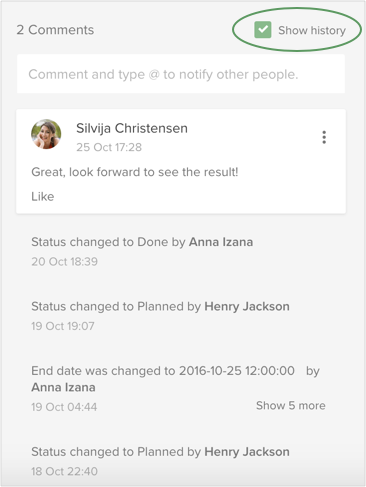Uncheck the Show history checkbox

click(263, 30)
